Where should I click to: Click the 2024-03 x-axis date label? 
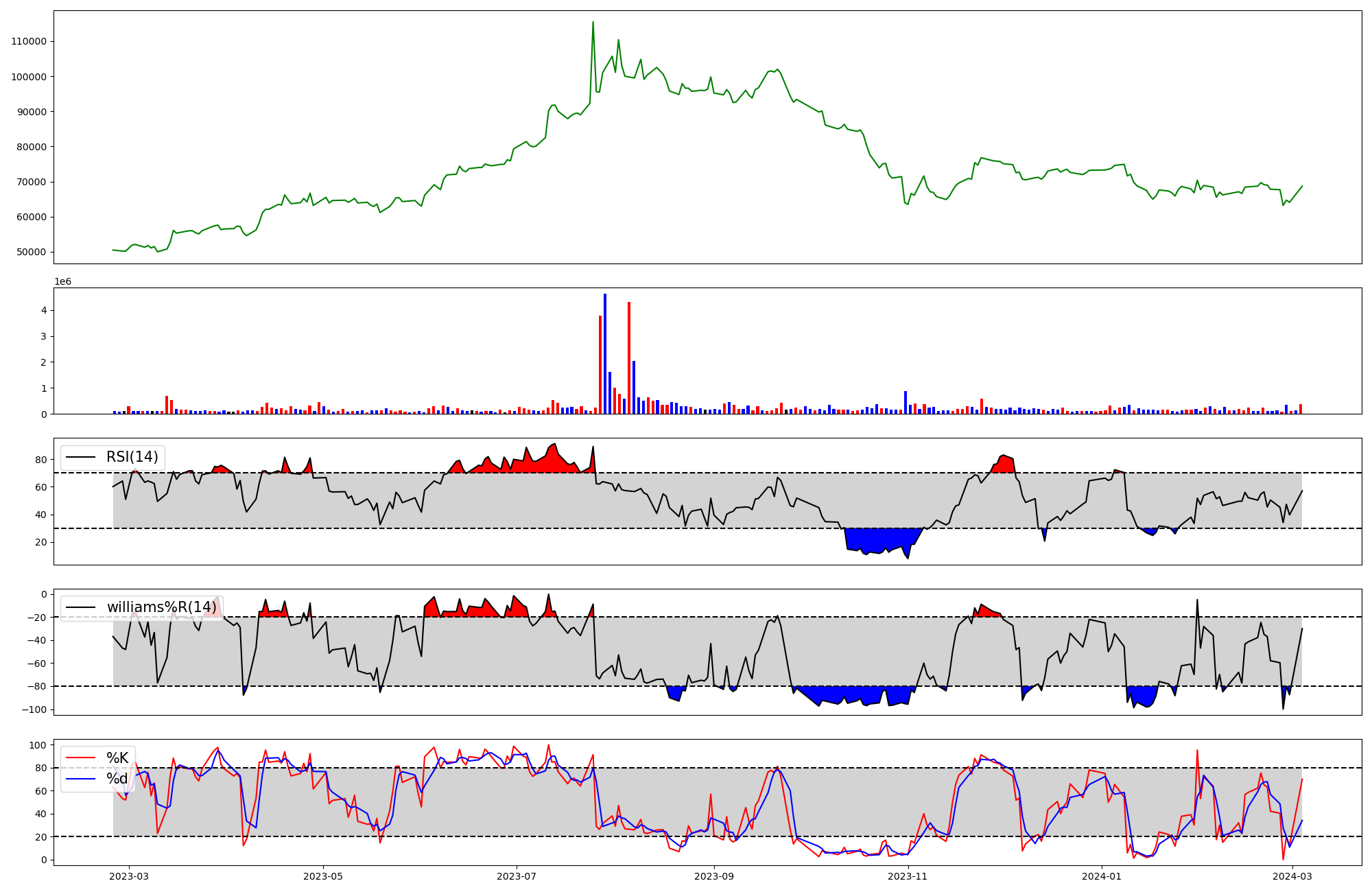(1292, 876)
